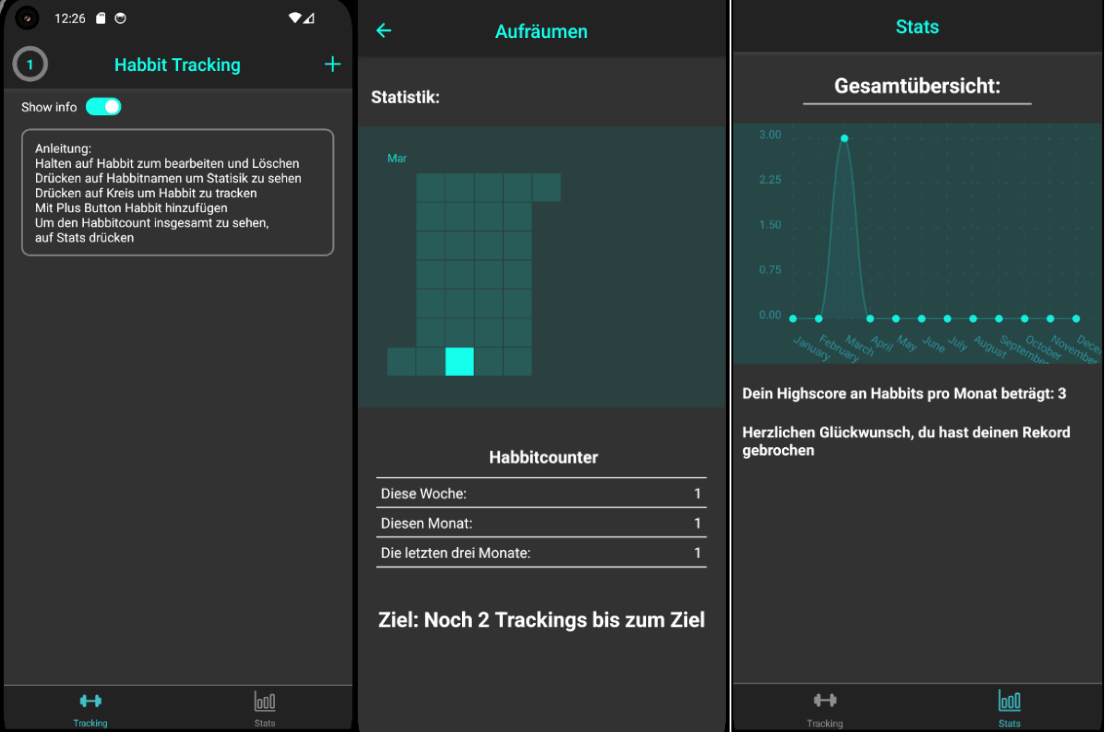Click the Anleitung instruction box
Image resolution: width=1105 pixels, height=733 pixels.
(x=178, y=192)
